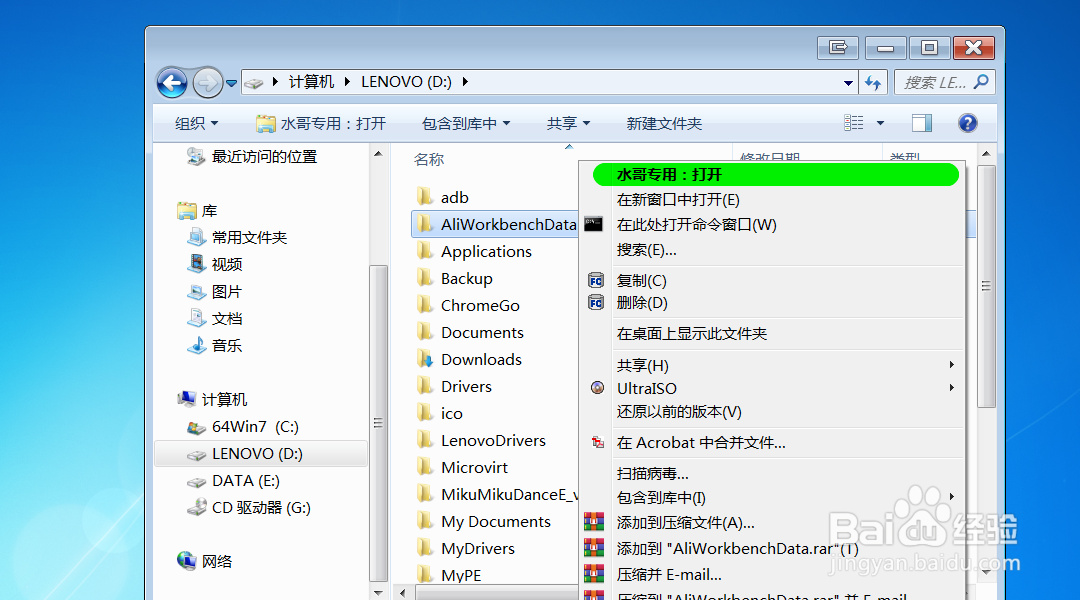Click the navigation pane vertical scrollbar
Viewport: 1080px width, 600px height.
click(378, 423)
